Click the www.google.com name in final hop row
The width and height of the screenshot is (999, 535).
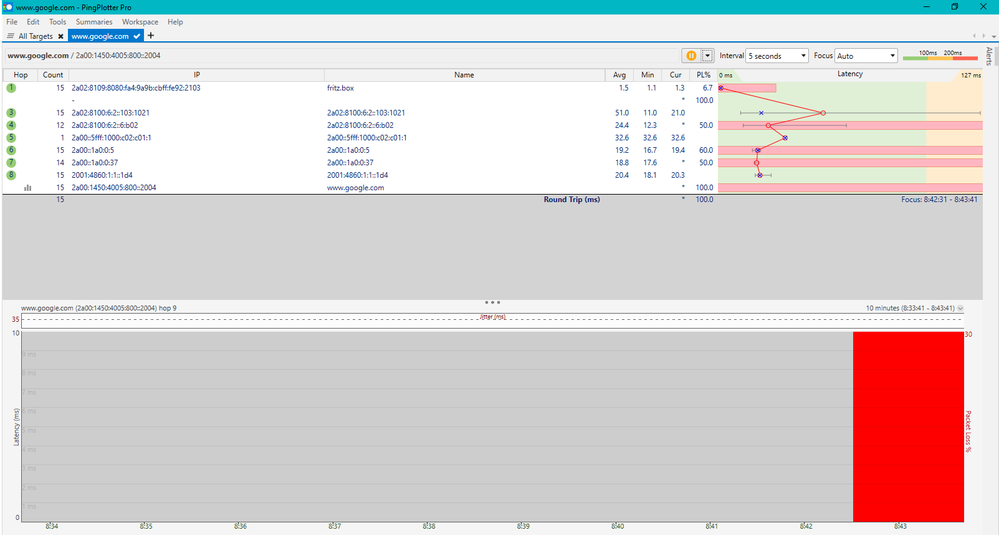tap(356, 188)
